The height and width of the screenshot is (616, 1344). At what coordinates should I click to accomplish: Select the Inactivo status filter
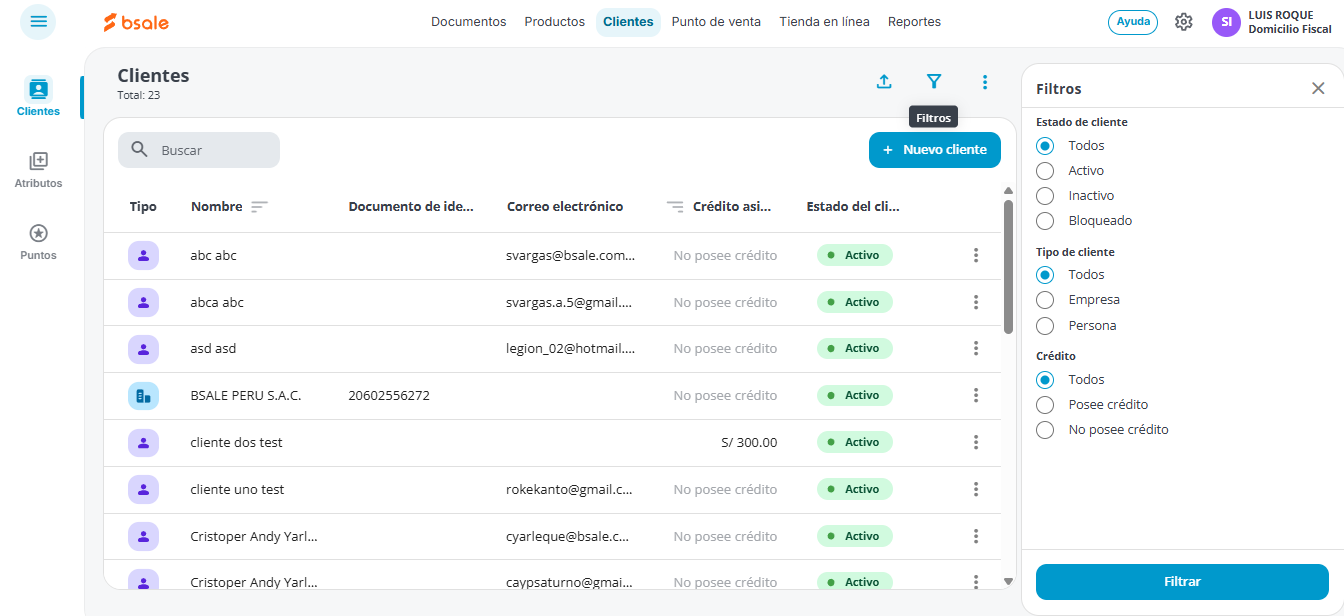[1045, 196]
